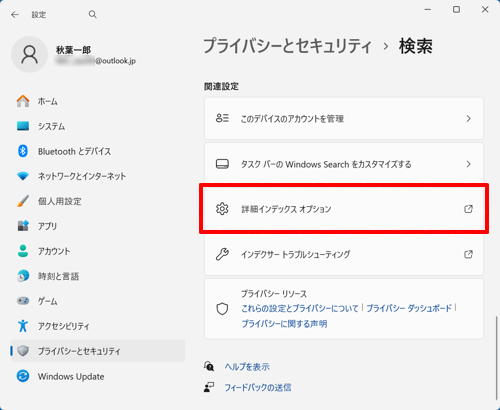The width and height of the screenshot is (500, 410).
Task: Open chevron for タスク バーの Windows Search row
Action: [468, 164]
